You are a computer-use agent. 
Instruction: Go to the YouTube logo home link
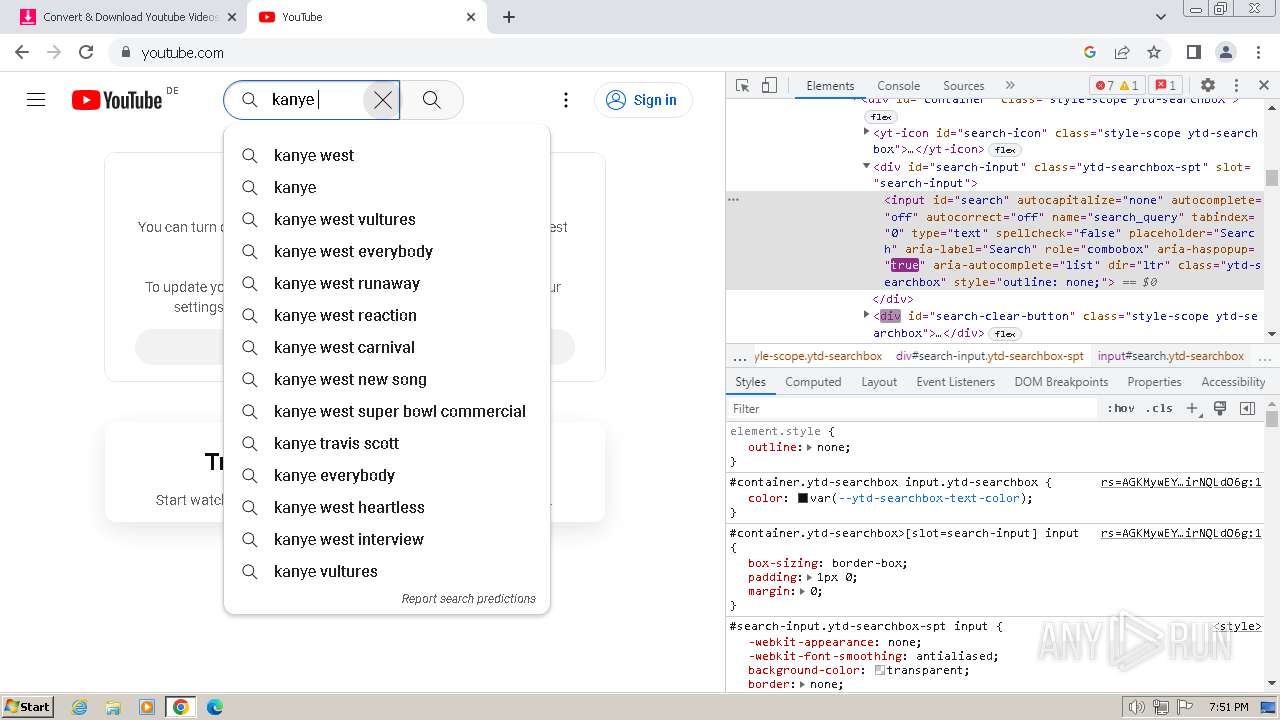click(117, 100)
